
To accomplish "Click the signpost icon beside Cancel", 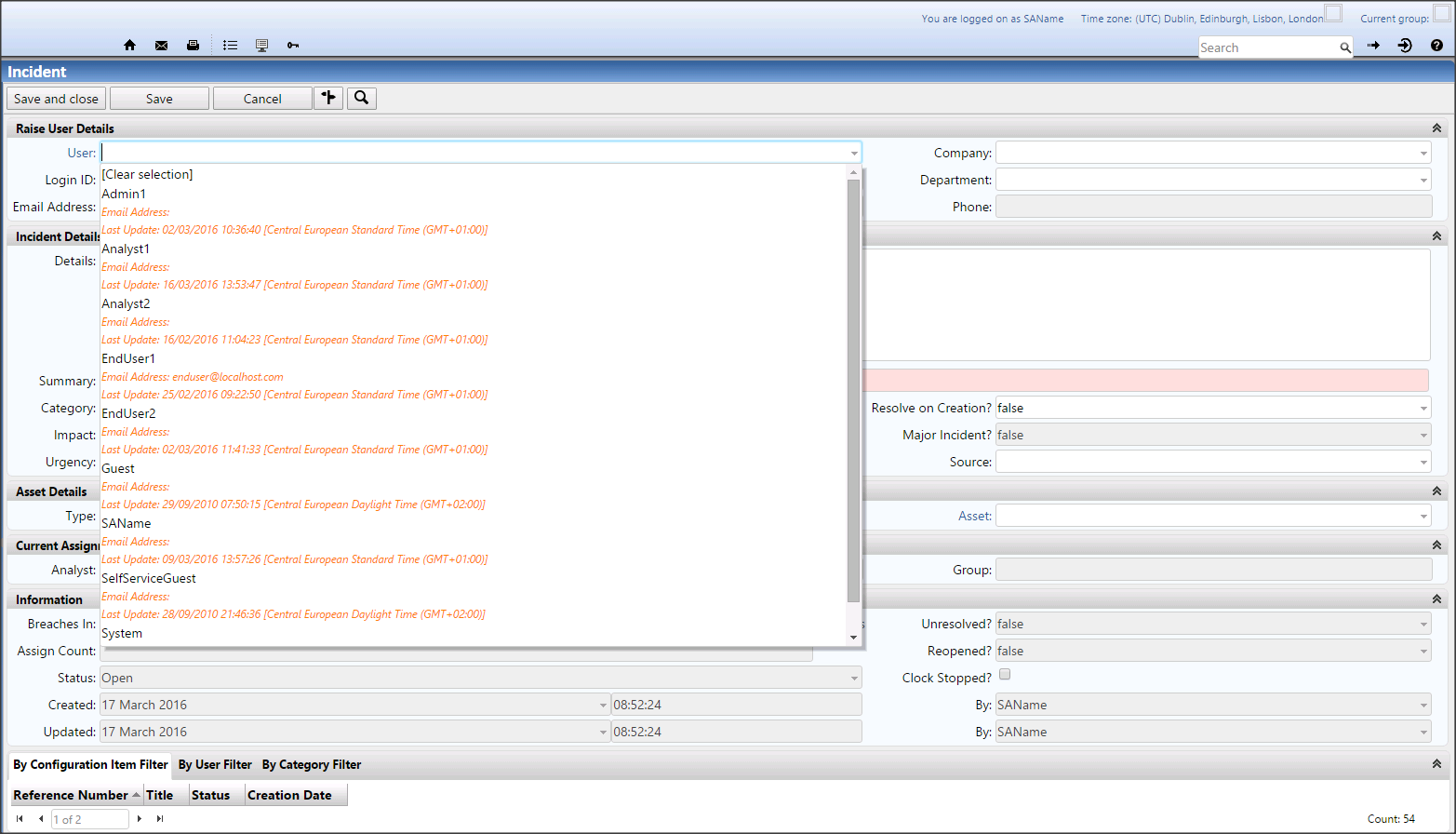I will click(x=328, y=98).
